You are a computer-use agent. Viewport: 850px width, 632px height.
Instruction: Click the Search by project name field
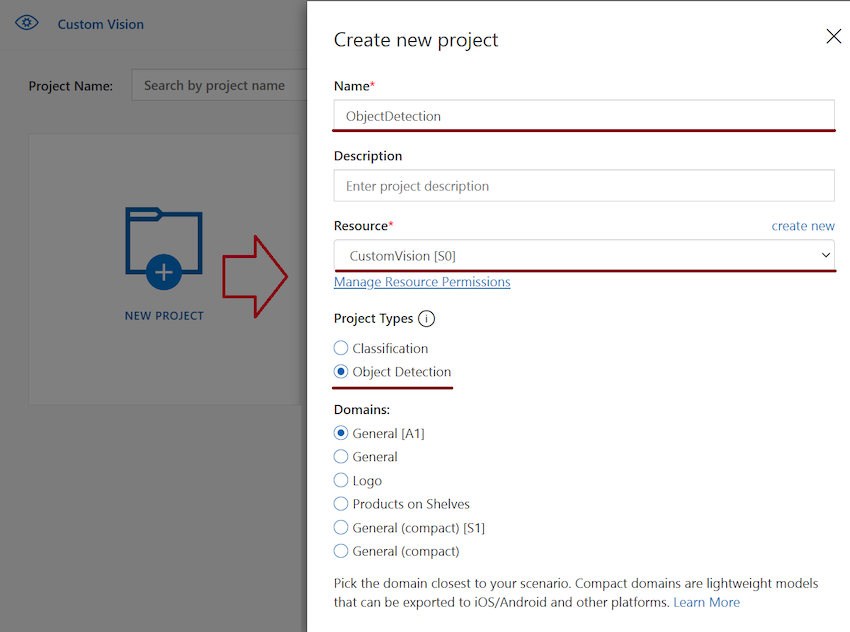[x=219, y=85]
